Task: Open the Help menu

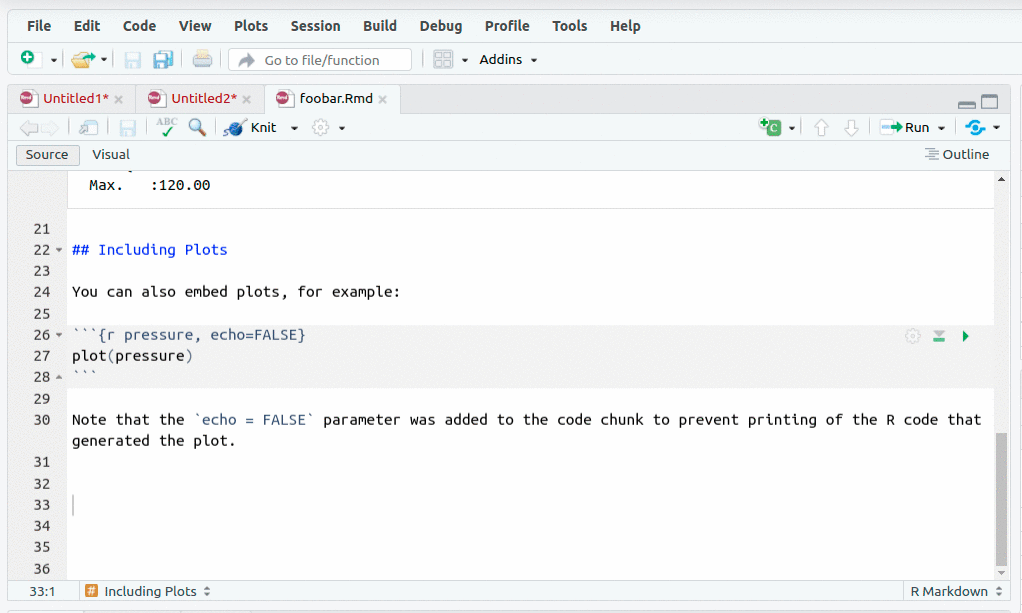Action: pos(625,26)
